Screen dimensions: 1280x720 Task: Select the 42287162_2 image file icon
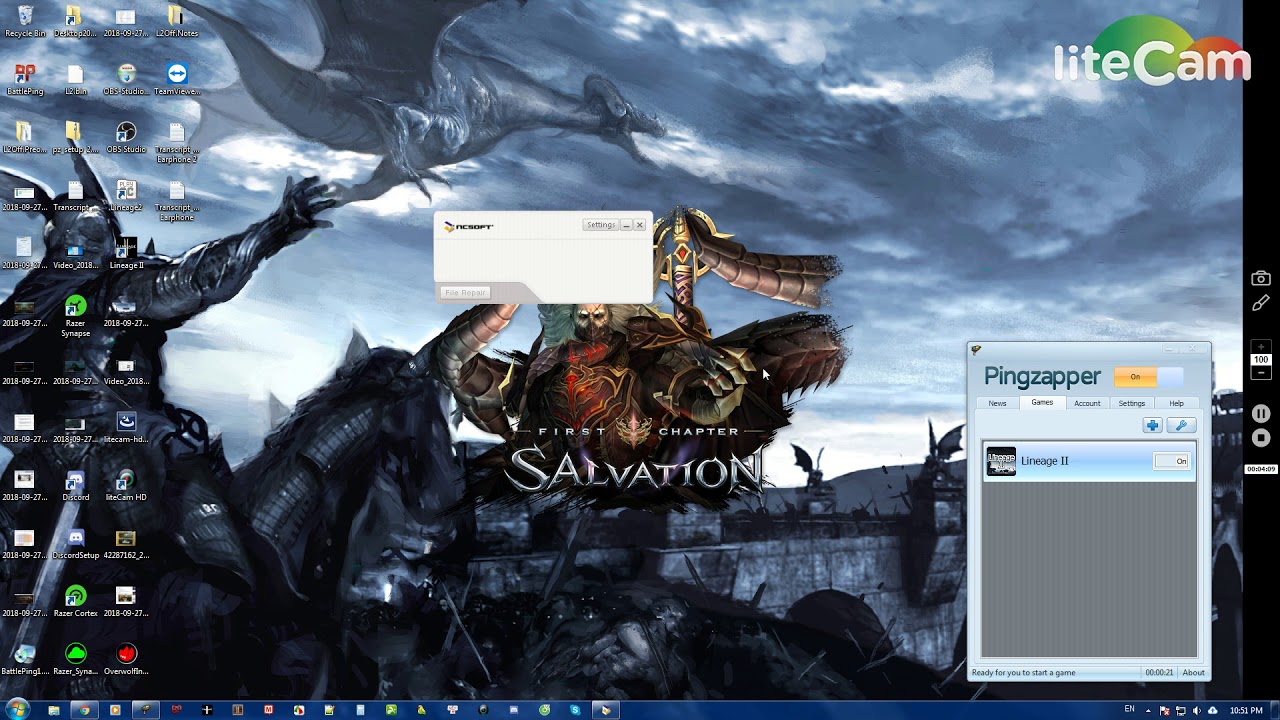(126, 544)
